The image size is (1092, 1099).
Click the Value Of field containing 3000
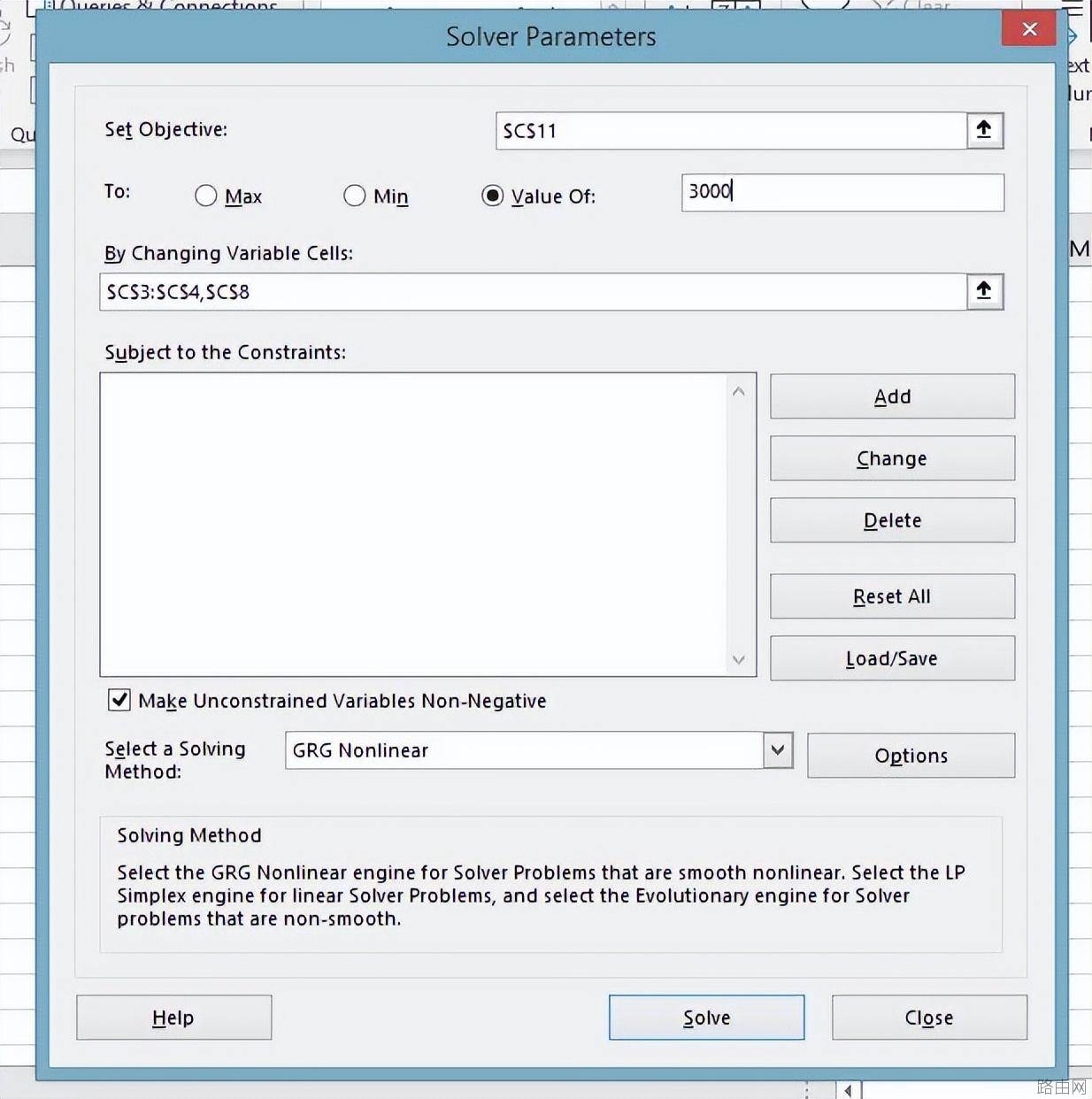(x=842, y=192)
